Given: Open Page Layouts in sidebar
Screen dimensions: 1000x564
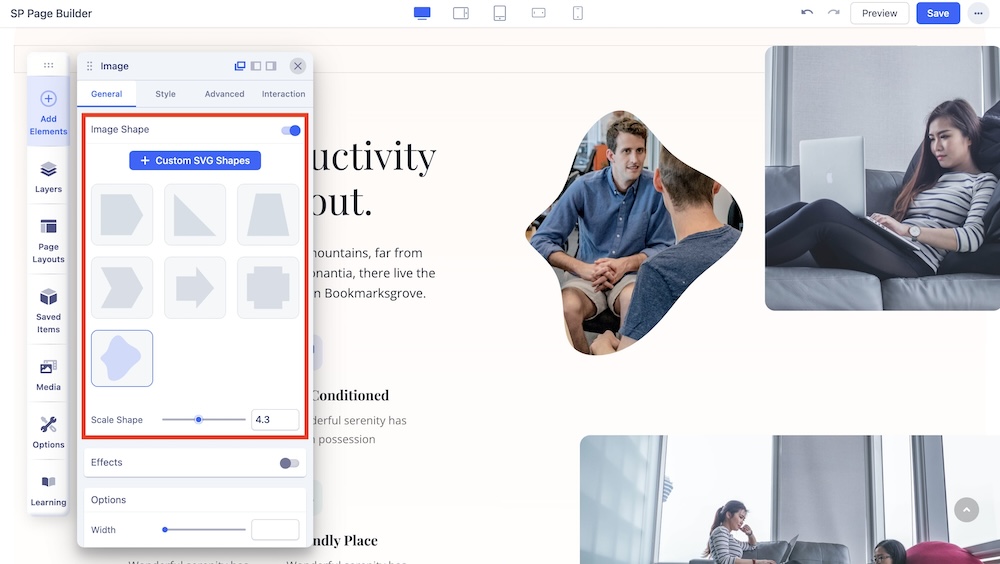Looking at the screenshot, I should [48, 227].
